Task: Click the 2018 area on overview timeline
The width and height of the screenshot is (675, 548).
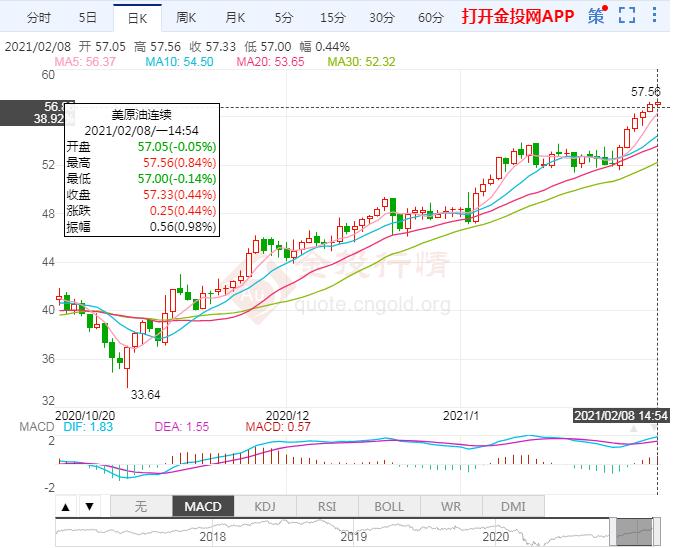Action: coord(211,537)
